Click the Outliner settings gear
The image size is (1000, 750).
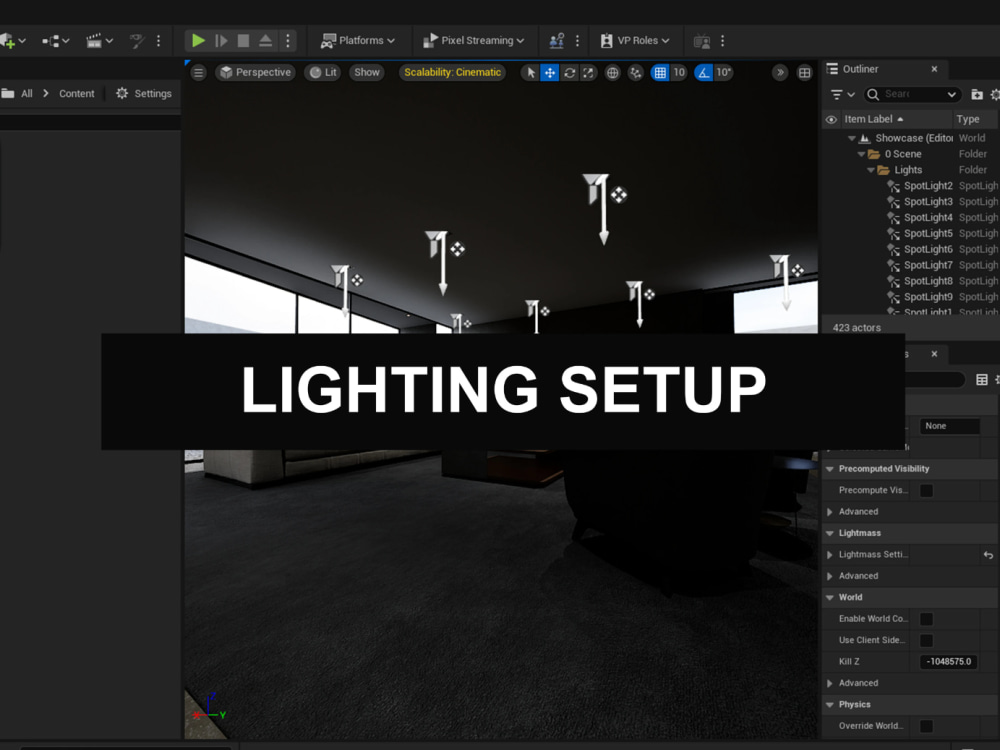(994, 94)
